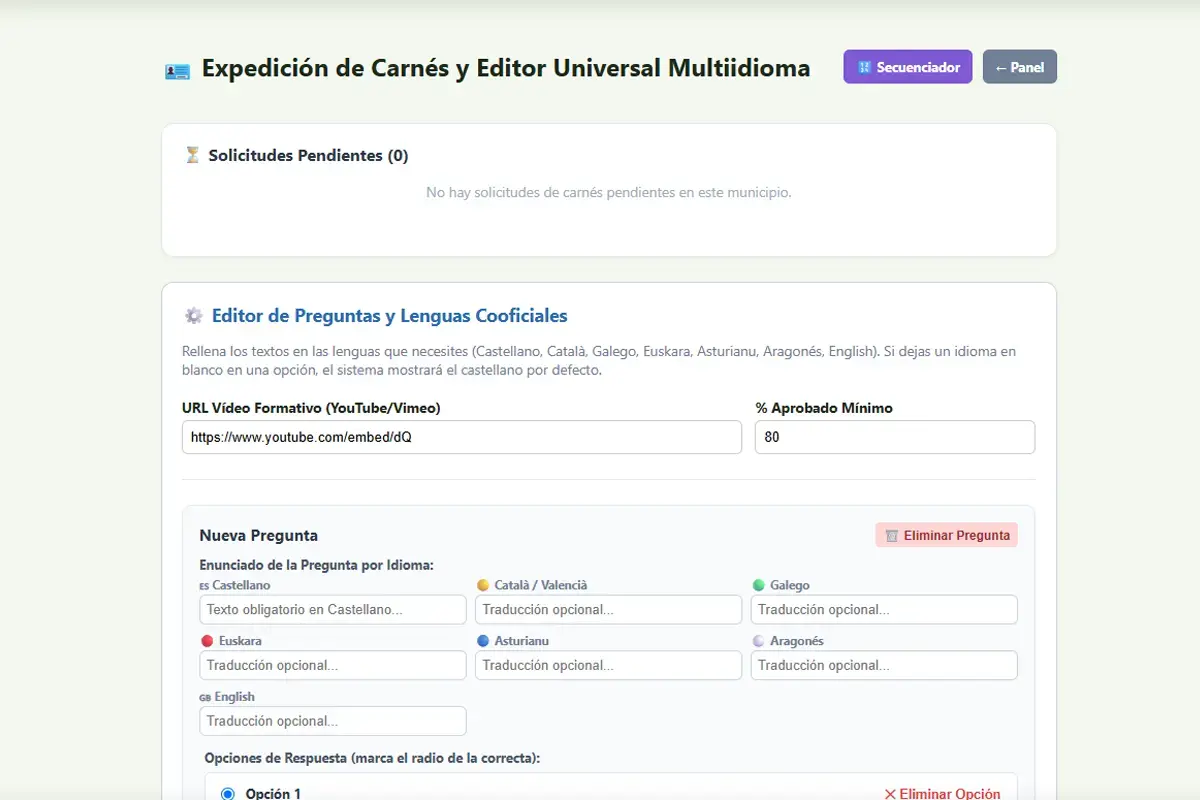Image resolution: width=1200 pixels, height=800 pixels.
Task: Click the Català / Valencià translation field
Action: (x=609, y=609)
